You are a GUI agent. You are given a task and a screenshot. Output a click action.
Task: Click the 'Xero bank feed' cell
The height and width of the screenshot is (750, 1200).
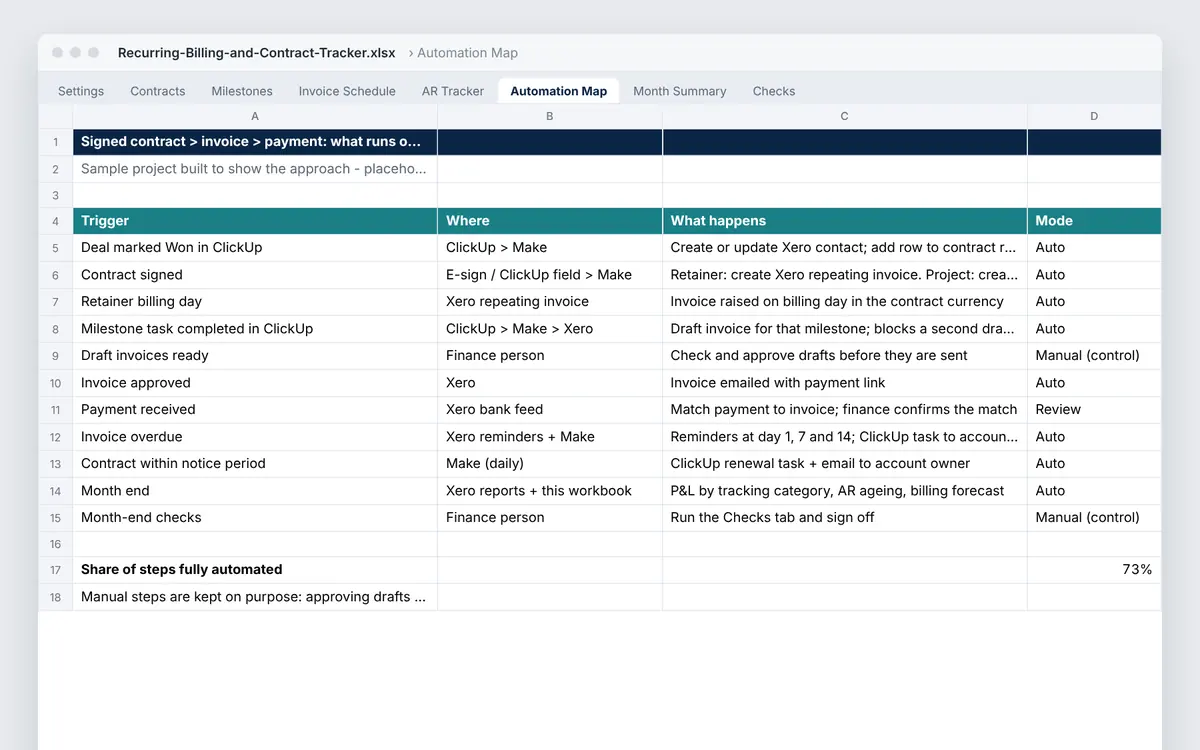coord(550,410)
